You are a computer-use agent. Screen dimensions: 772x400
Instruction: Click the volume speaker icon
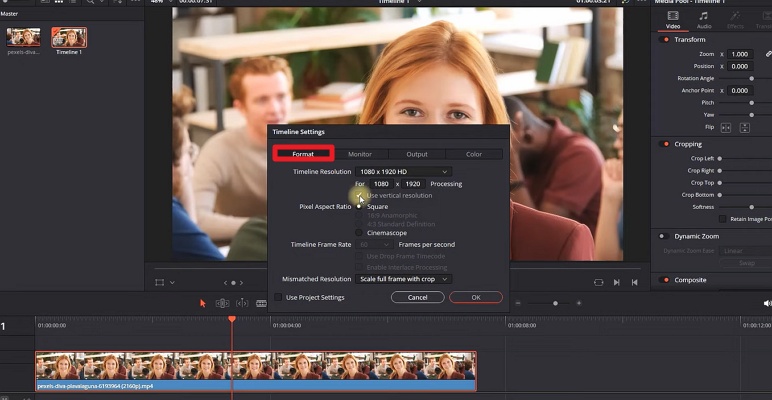coord(767,303)
